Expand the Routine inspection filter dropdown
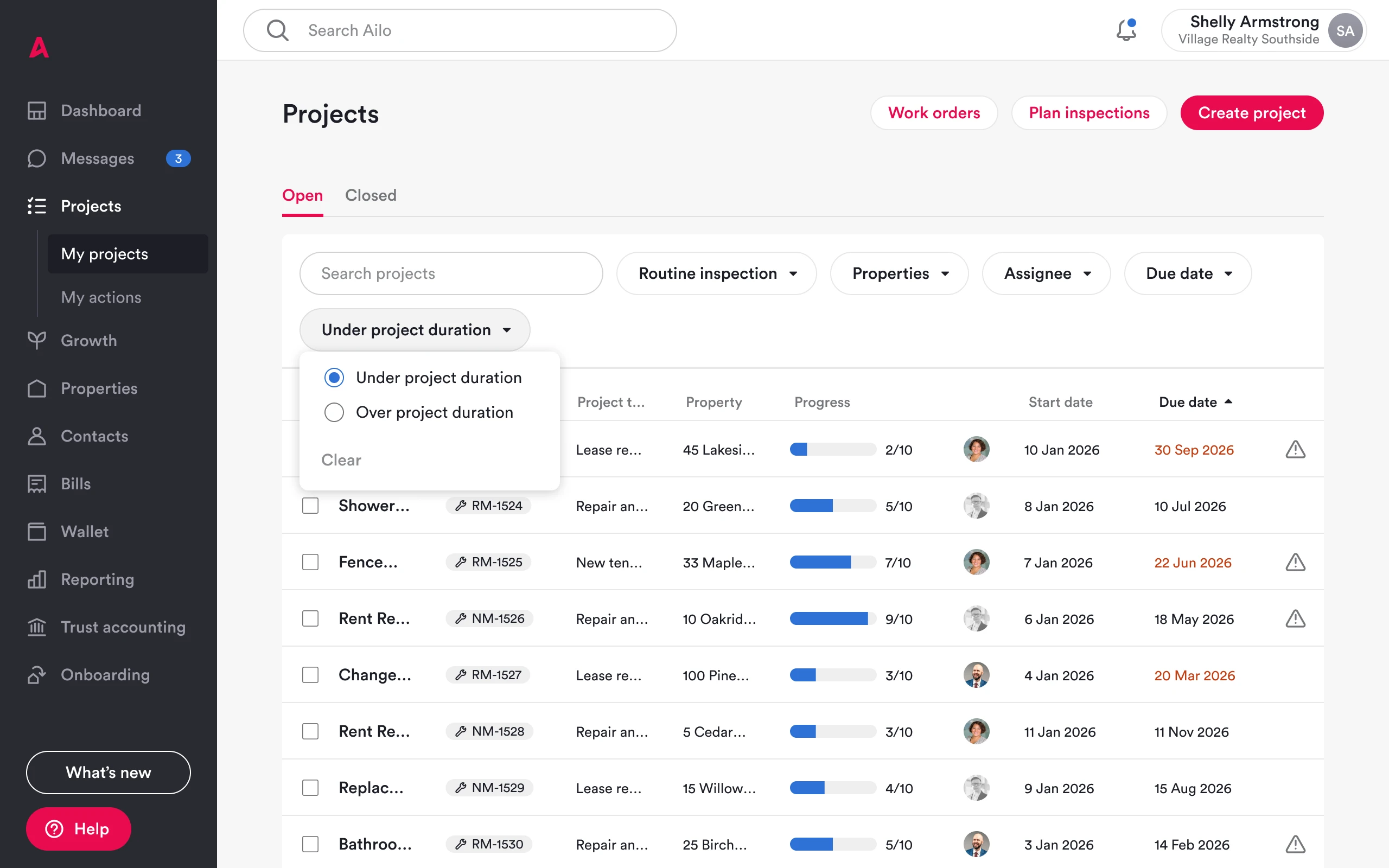1389x868 pixels. coord(716,273)
